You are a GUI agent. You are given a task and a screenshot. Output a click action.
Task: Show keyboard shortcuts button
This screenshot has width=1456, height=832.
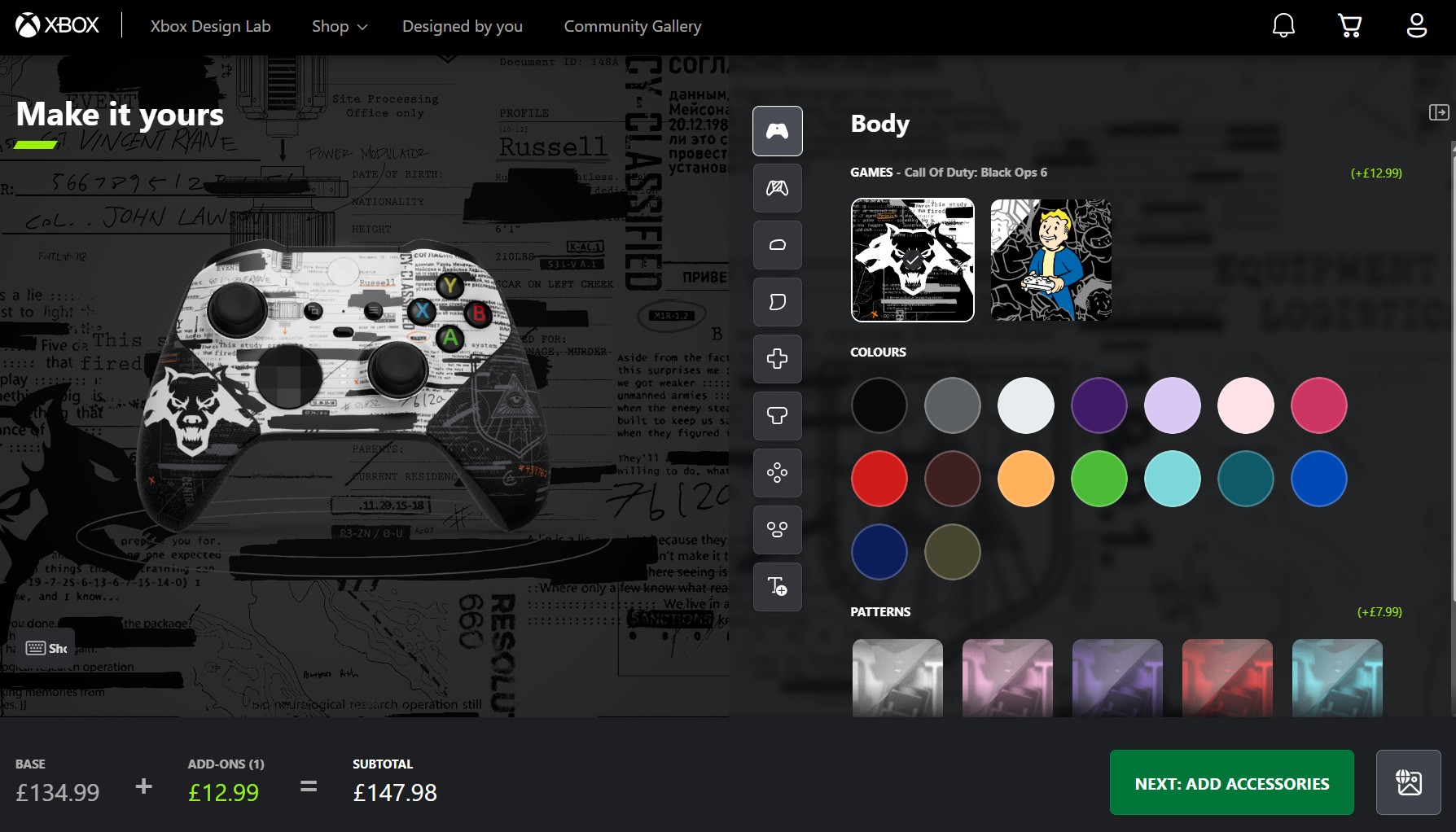pyautogui.click(x=47, y=648)
